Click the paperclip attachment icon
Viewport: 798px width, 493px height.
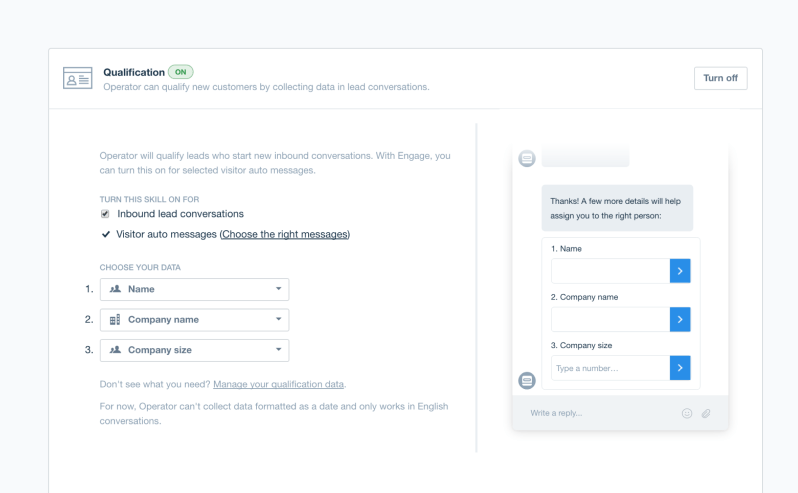click(706, 413)
